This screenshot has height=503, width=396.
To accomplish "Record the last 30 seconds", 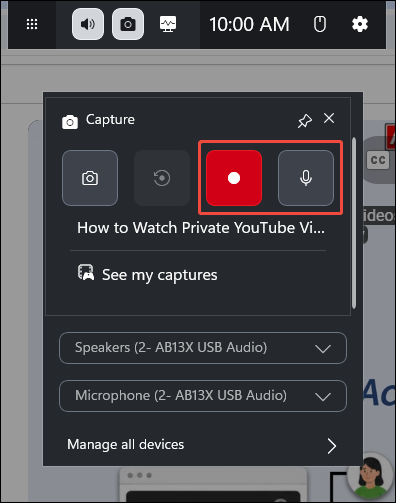I will (x=162, y=178).
